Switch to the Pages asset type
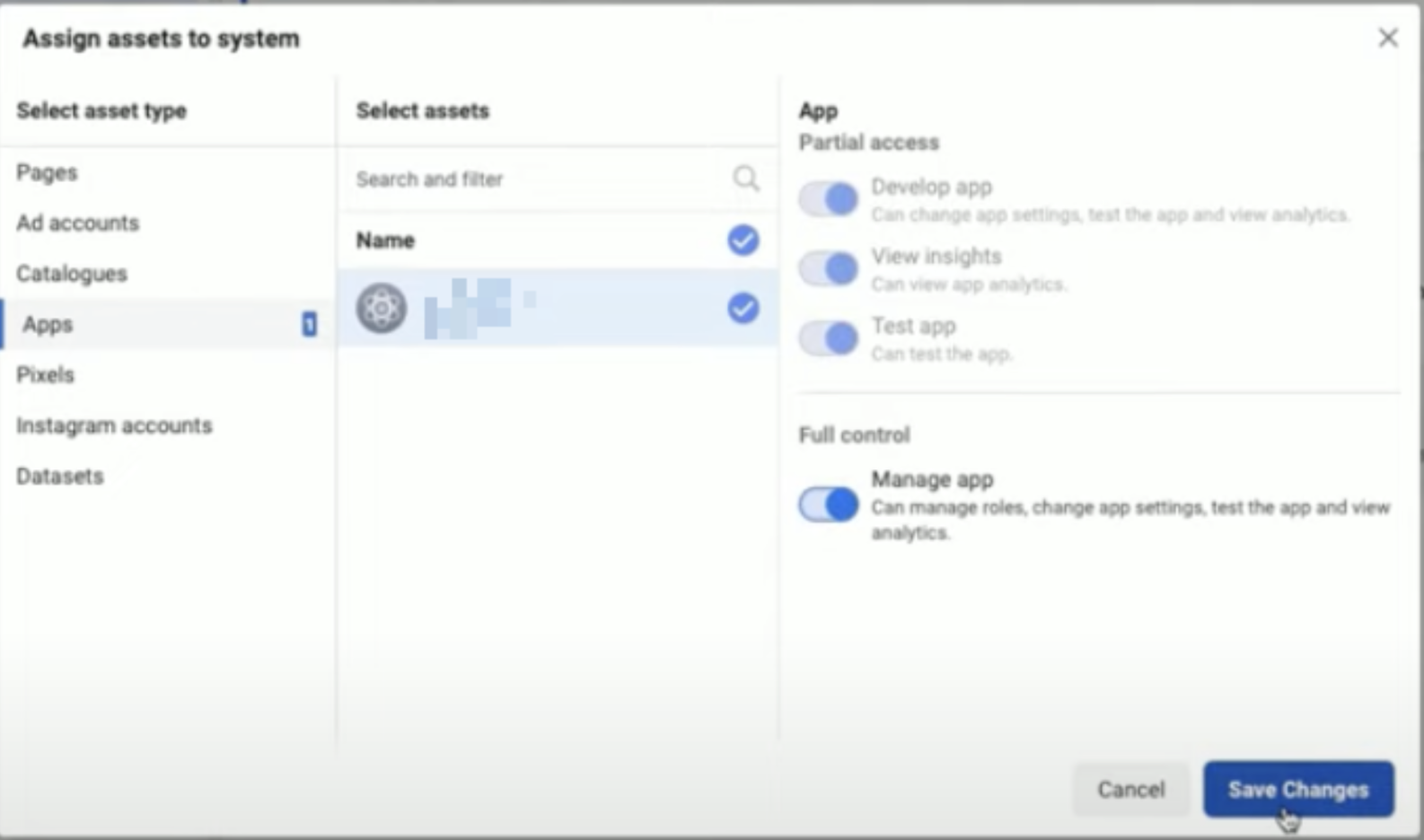The width and height of the screenshot is (1424, 840). (46, 172)
